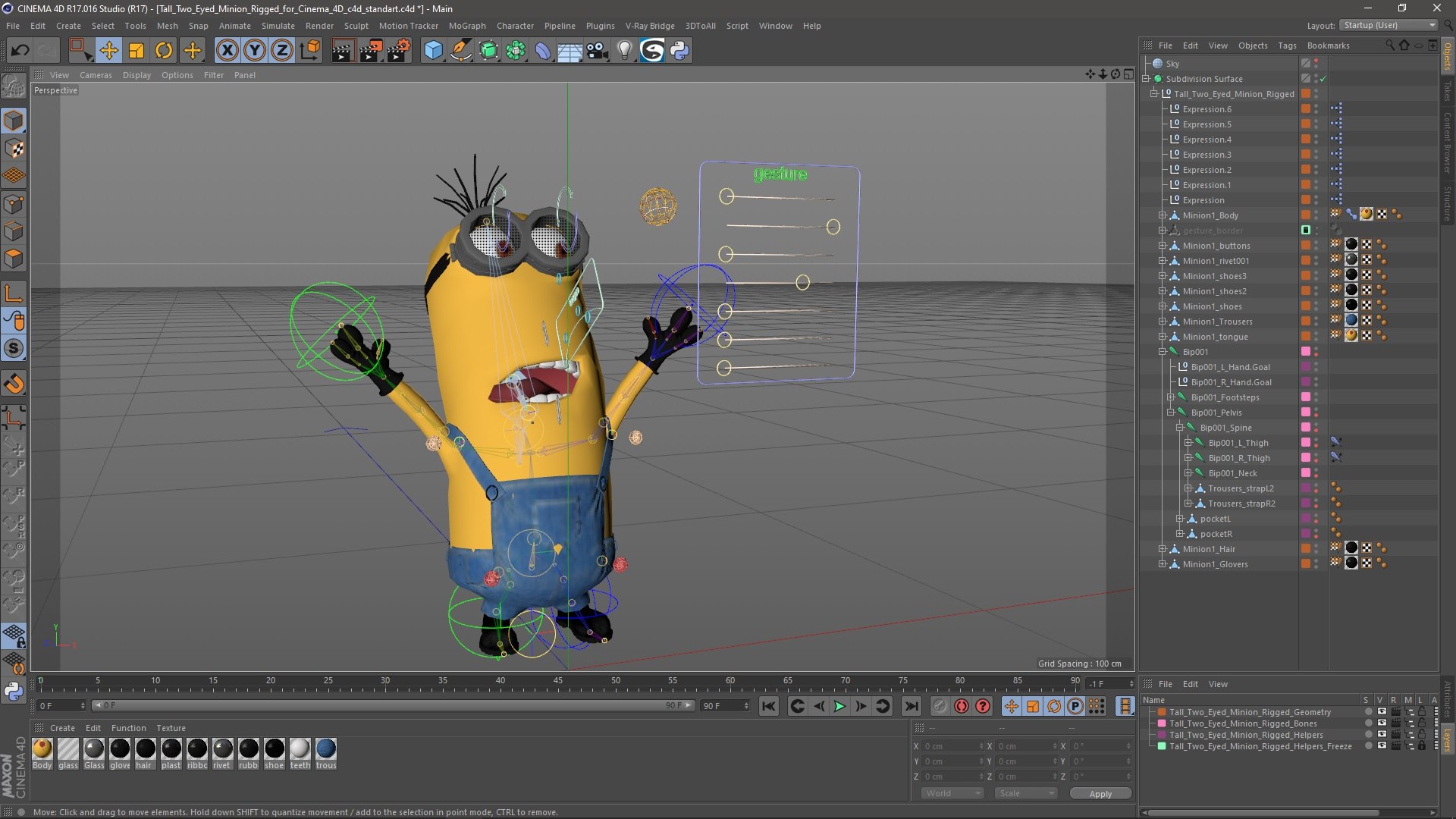Select the Scale tool in top toolbar
Viewport: 1456px width, 819px height.
click(136, 51)
